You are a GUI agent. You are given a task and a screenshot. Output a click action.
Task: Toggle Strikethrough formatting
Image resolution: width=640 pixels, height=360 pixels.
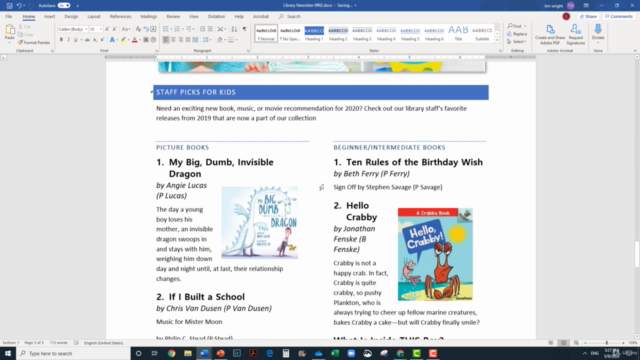pos(87,40)
